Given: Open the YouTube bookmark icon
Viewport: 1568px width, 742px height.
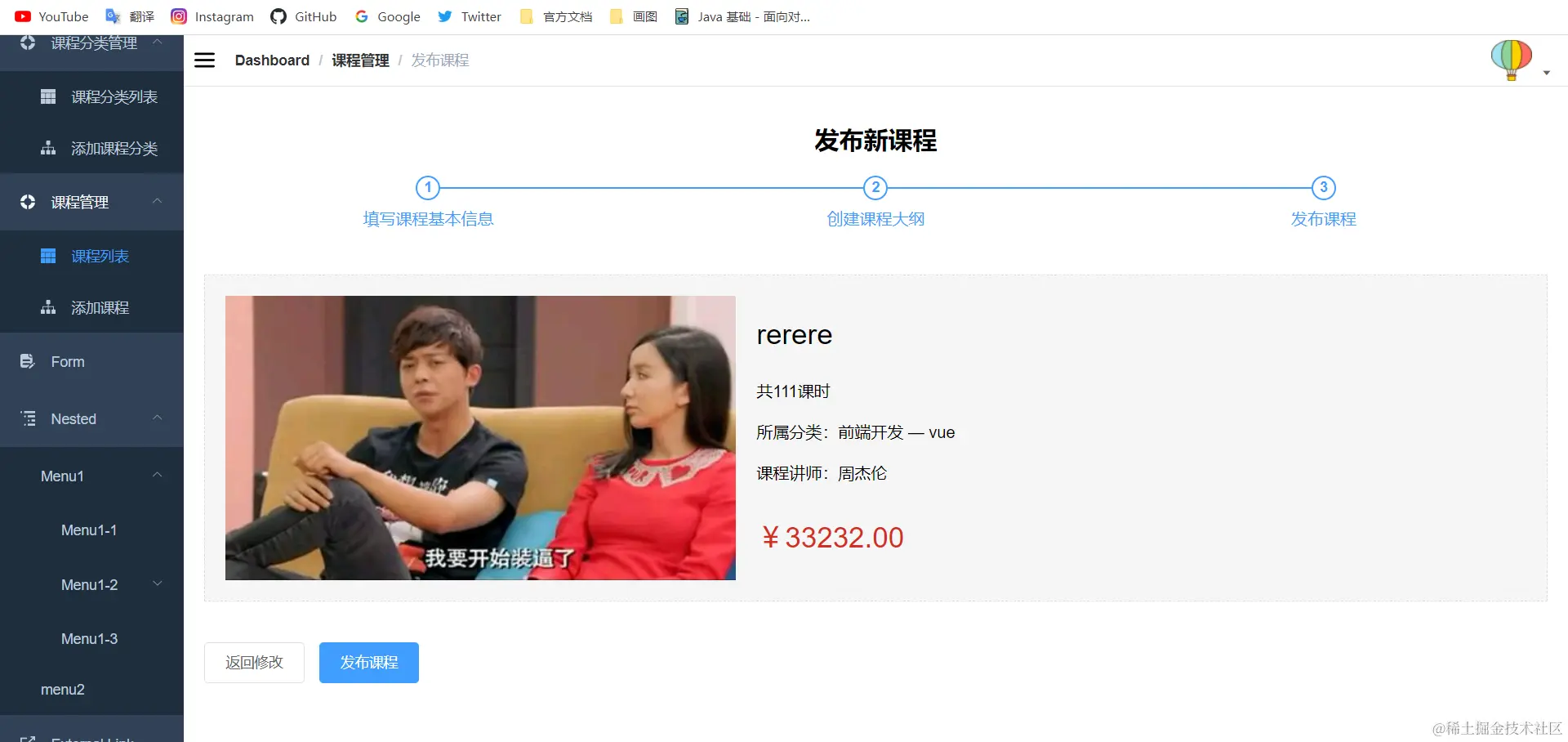Looking at the screenshot, I should (23, 16).
